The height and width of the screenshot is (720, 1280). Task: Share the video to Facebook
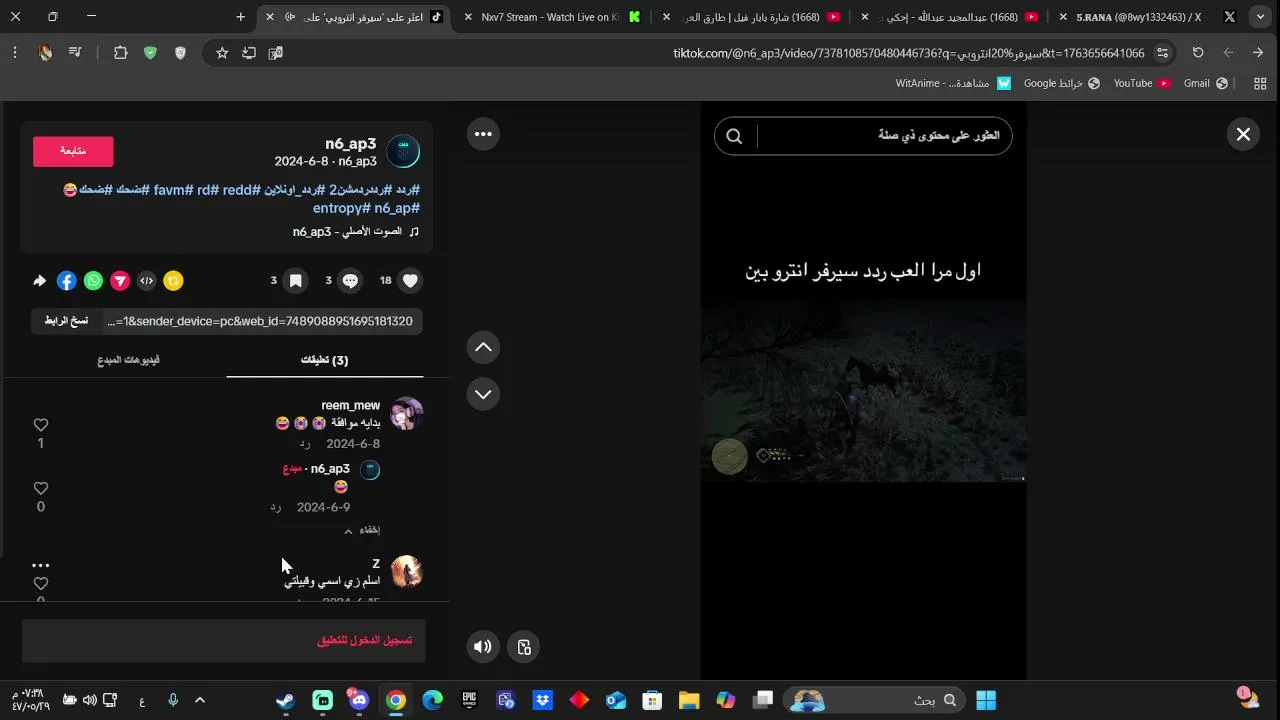click(66, 281)
